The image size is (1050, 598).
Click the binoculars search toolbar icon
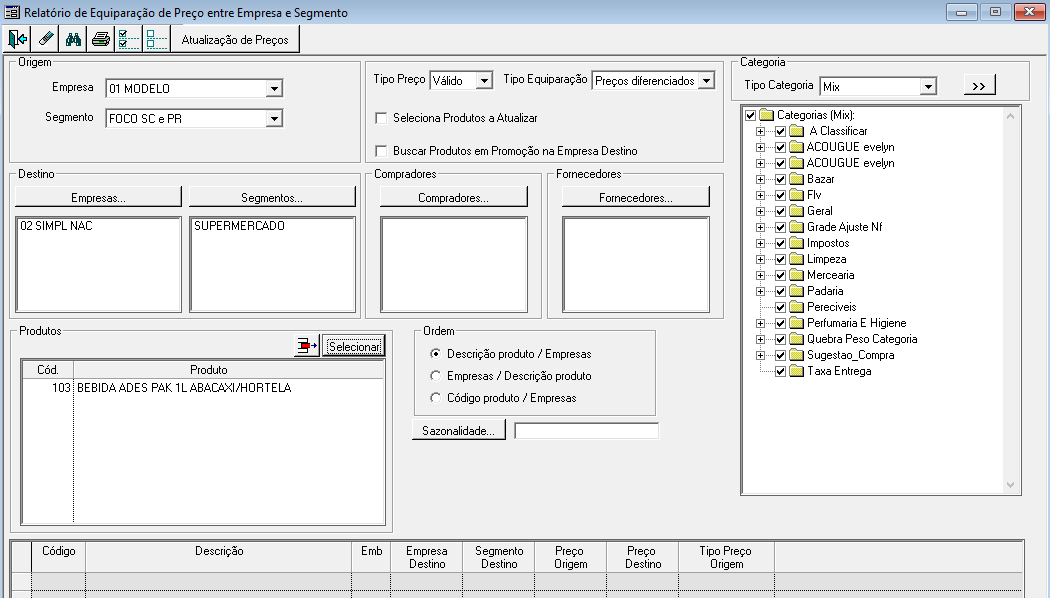73,40
